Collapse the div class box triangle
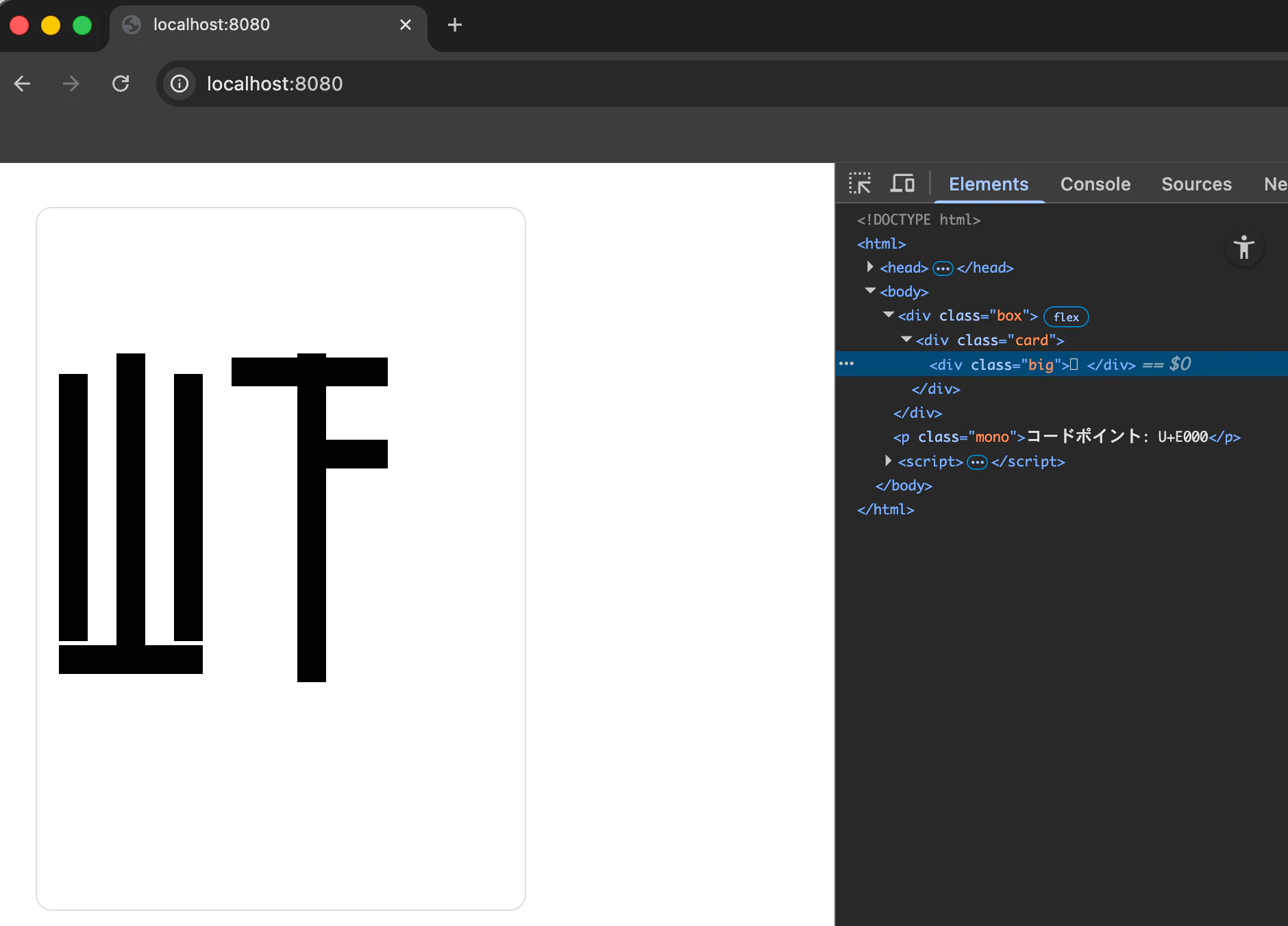 click(x=889, y=314)
